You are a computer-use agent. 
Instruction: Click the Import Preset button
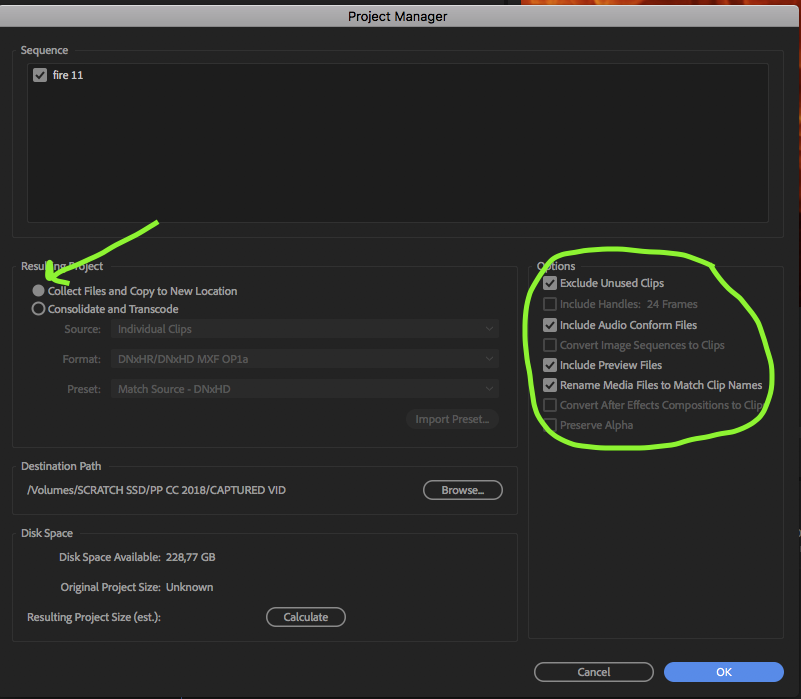pyautogui.click(x=452, y=419)
